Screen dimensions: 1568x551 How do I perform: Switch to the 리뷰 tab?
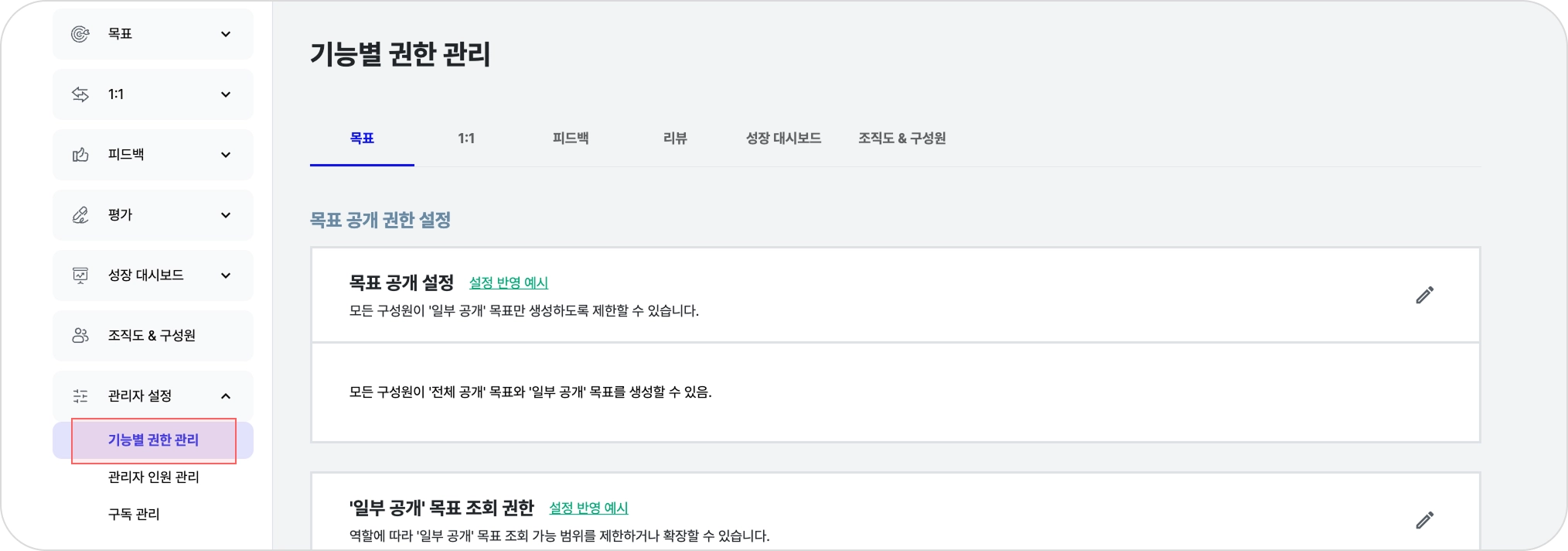(x=675, y=139)
